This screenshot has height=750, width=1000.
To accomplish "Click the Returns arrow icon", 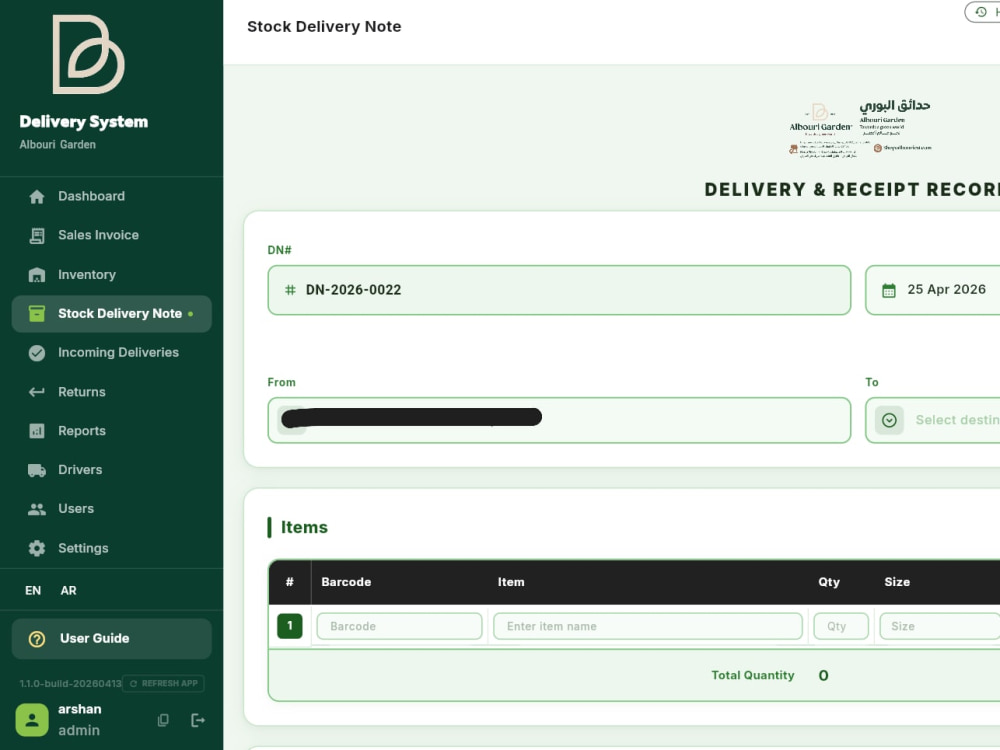I will tap(37, 392).
